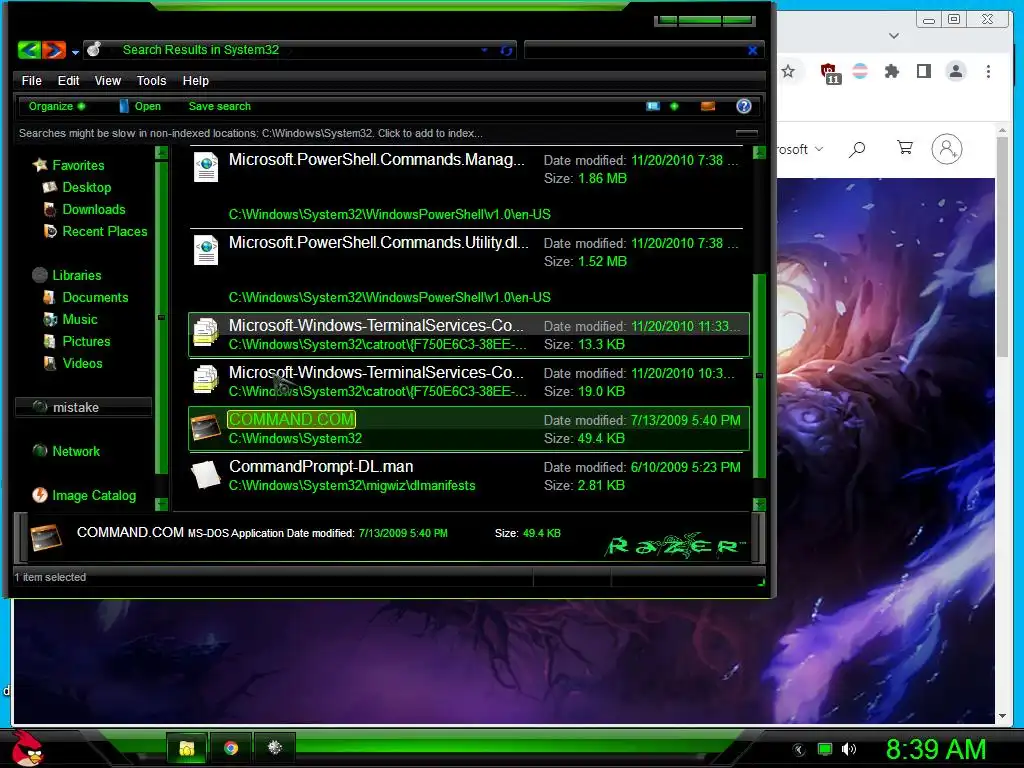Viewport: 1024px width, 768px height.
Task: Select Microsoft.PowerShell.Commands.Manag... file result
Action: (466, 187)
